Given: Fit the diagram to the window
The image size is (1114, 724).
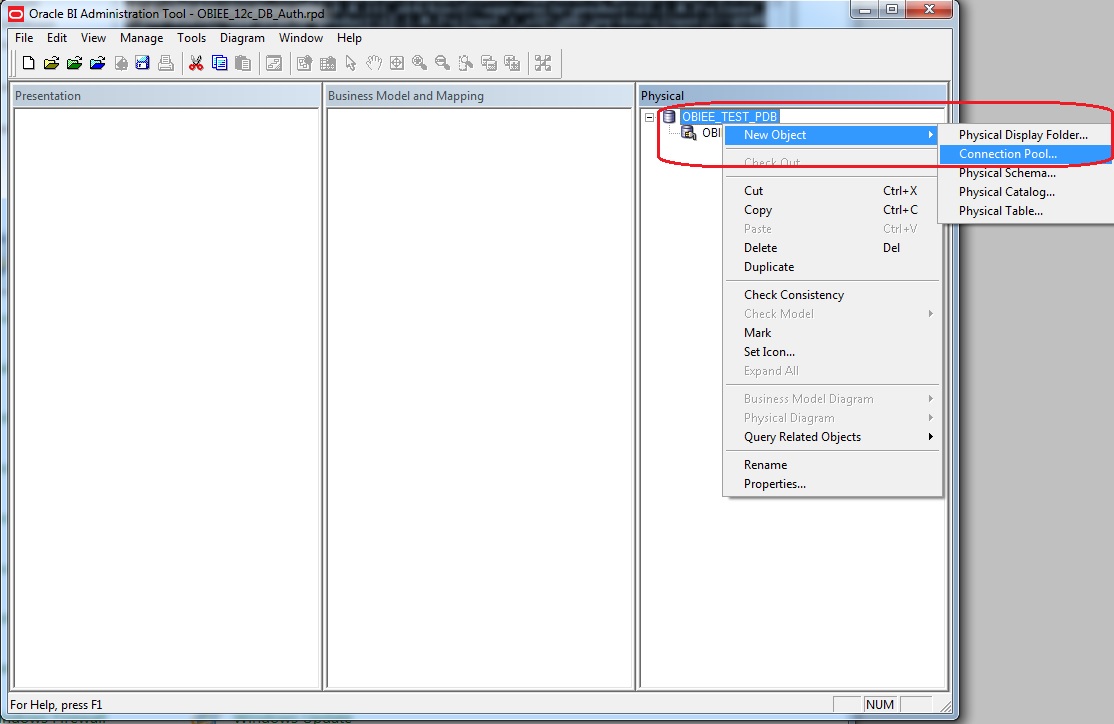Looking at the screenshot, I should 397,62.
